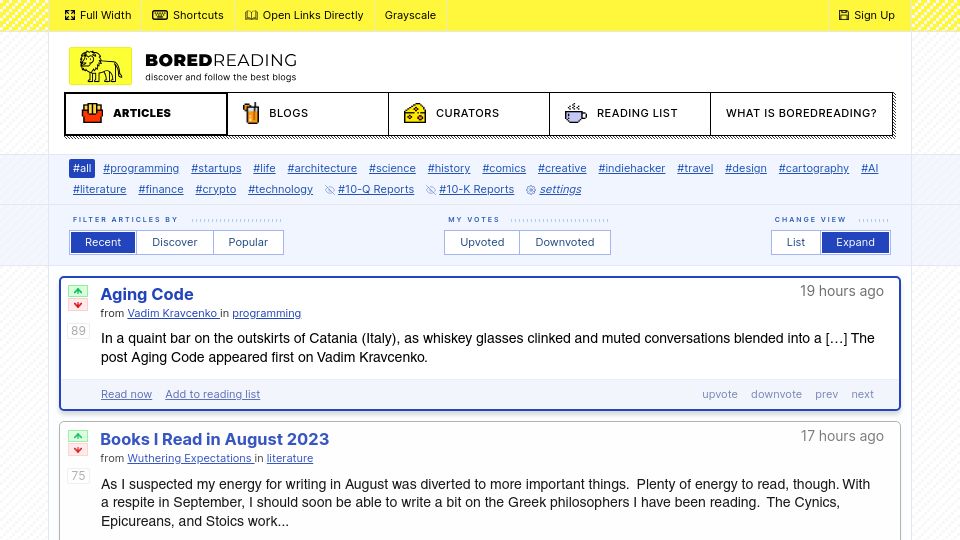Upvote Aging Code with green arrow
Viewport: 960px width, 540px height.
click(x=78, y=291)
